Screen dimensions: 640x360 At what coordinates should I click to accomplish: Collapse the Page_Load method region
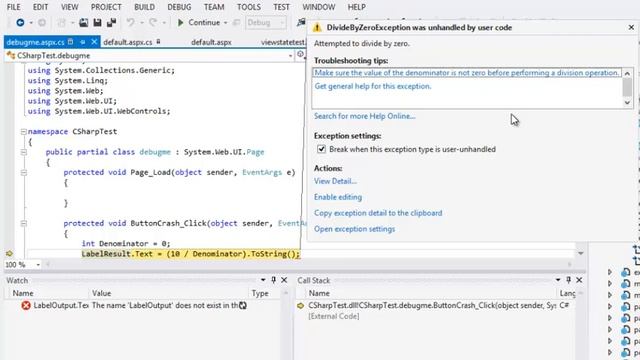(x=23, y=173)
